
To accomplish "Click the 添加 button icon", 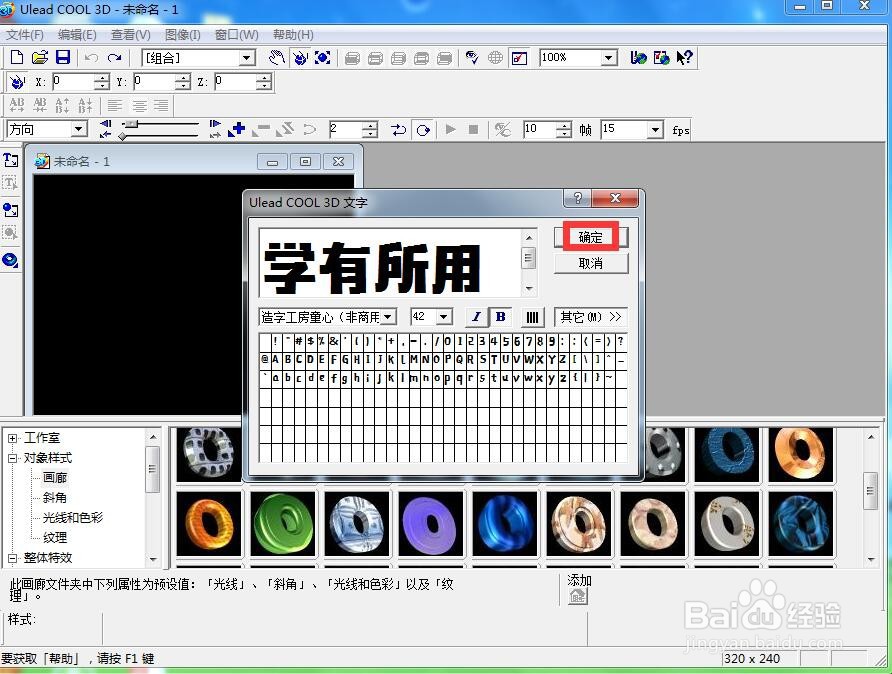I will click(578, 596).
